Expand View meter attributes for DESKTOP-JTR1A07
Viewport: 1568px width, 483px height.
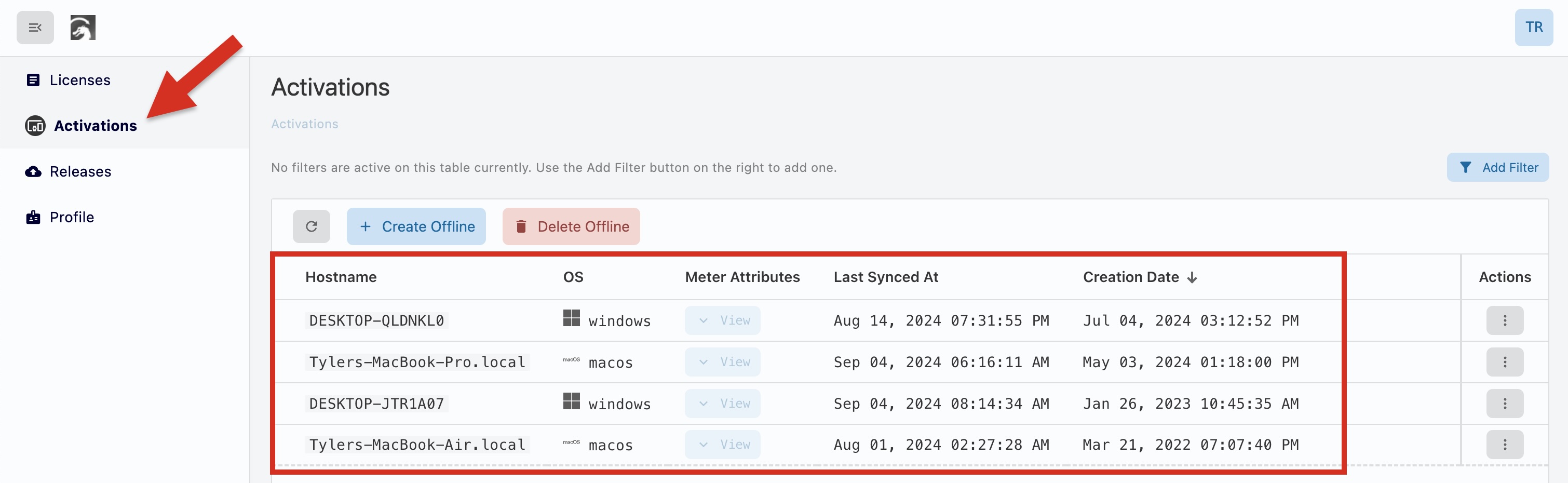click(722, 403)
